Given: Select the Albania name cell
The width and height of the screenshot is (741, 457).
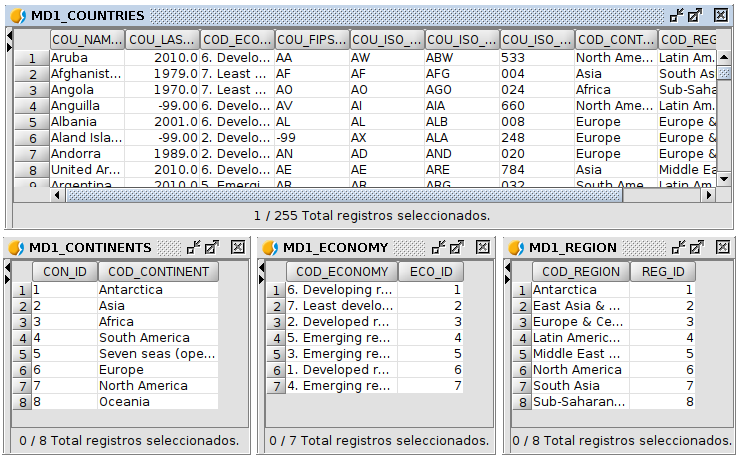Looking at the screenshot, I should coord(87,121).
